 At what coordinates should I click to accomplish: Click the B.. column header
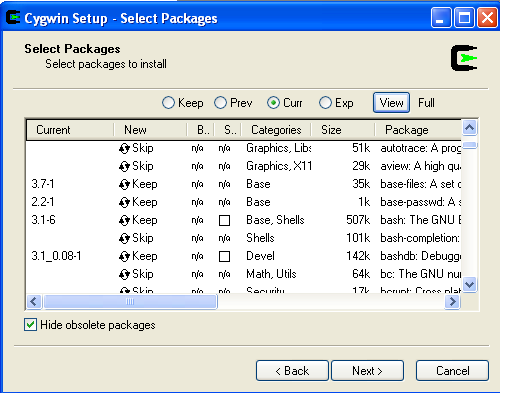[x=201, y=130]
